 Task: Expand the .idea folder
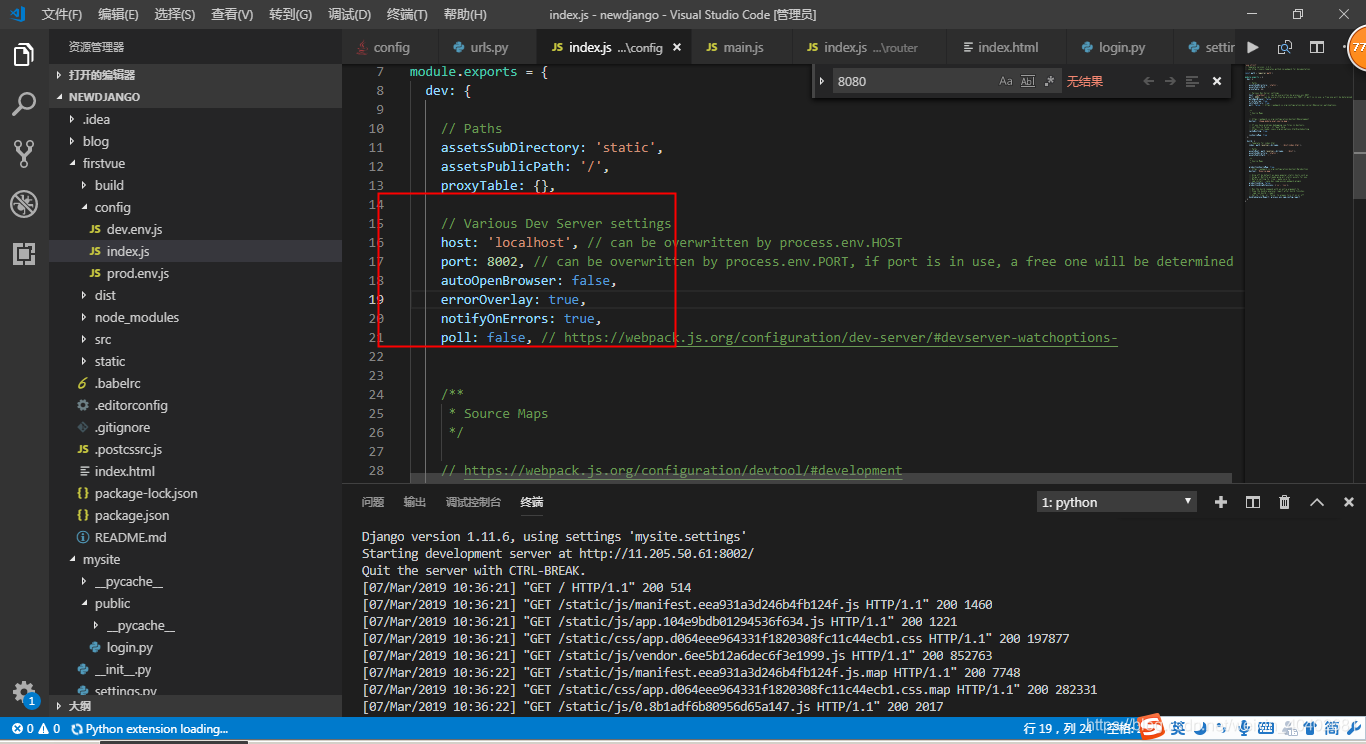pos(195,119)
